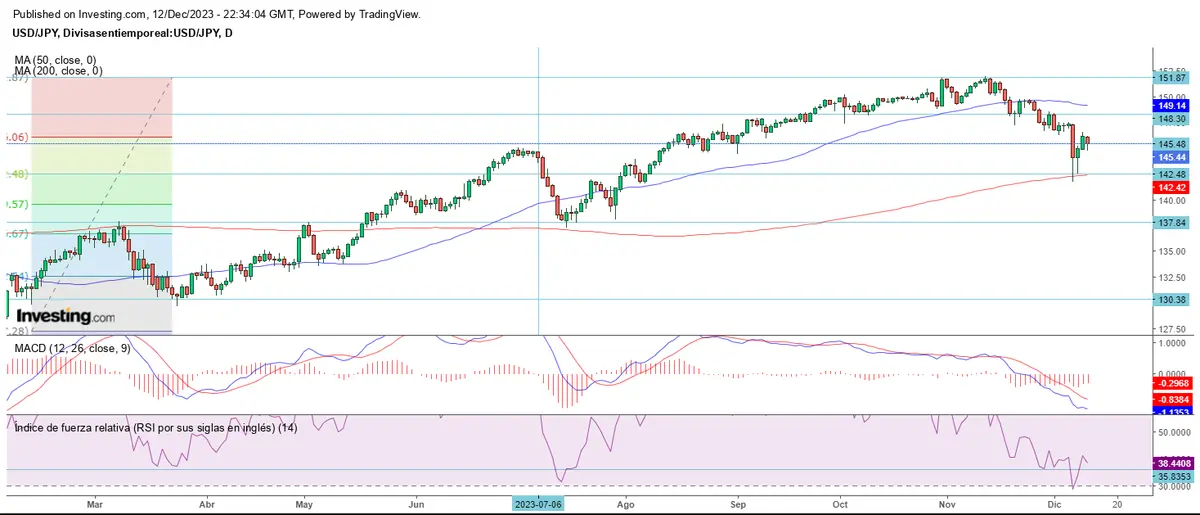Select the MA (200, close, 0) indicator label
Image resolution: width=1200 pixels, height=515 pixels.
[59, 71]
